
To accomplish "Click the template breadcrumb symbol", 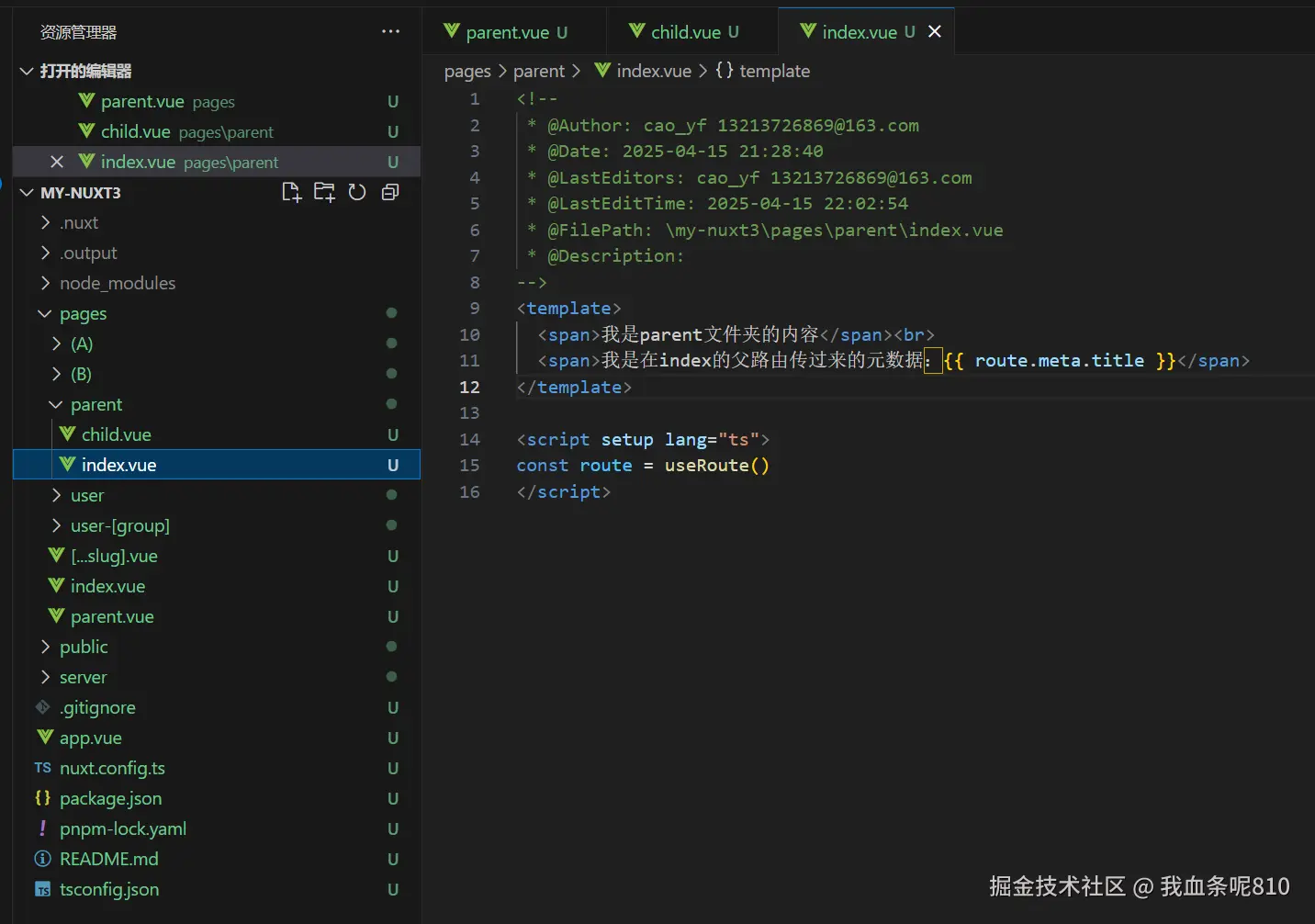I will [762, 71].
